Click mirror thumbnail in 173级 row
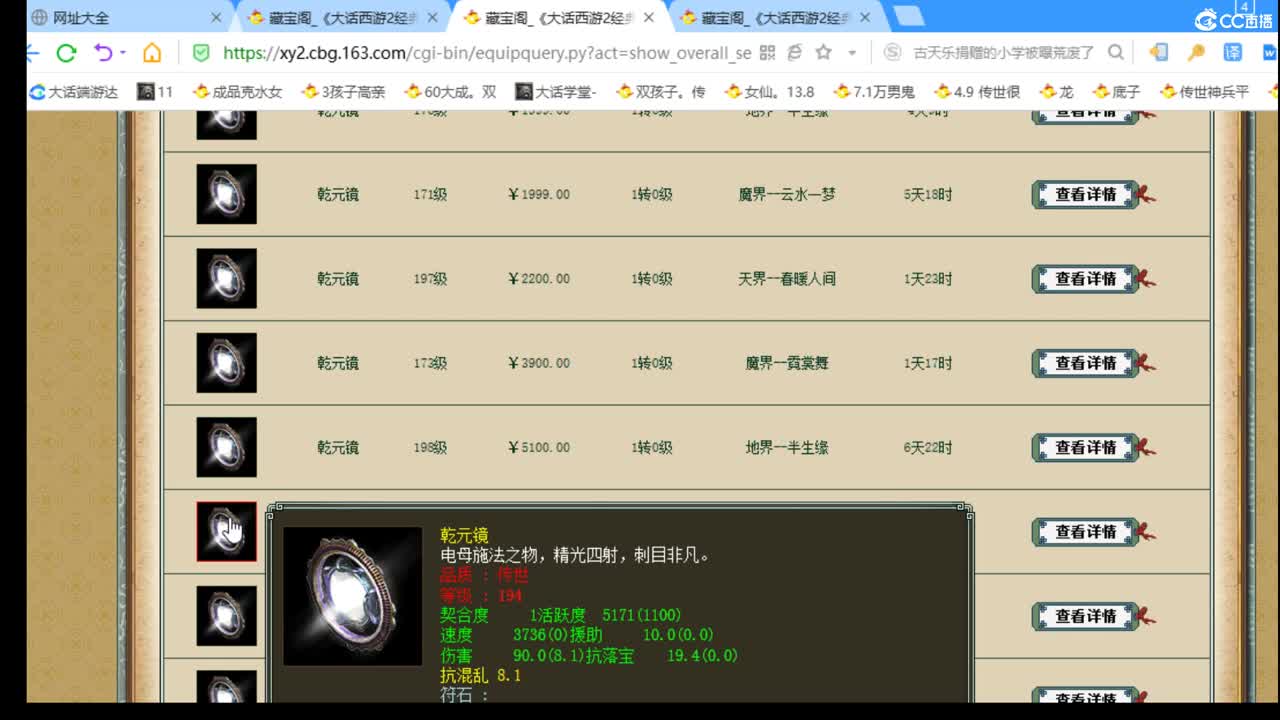1280x720 pixels. tap(226, 362)
